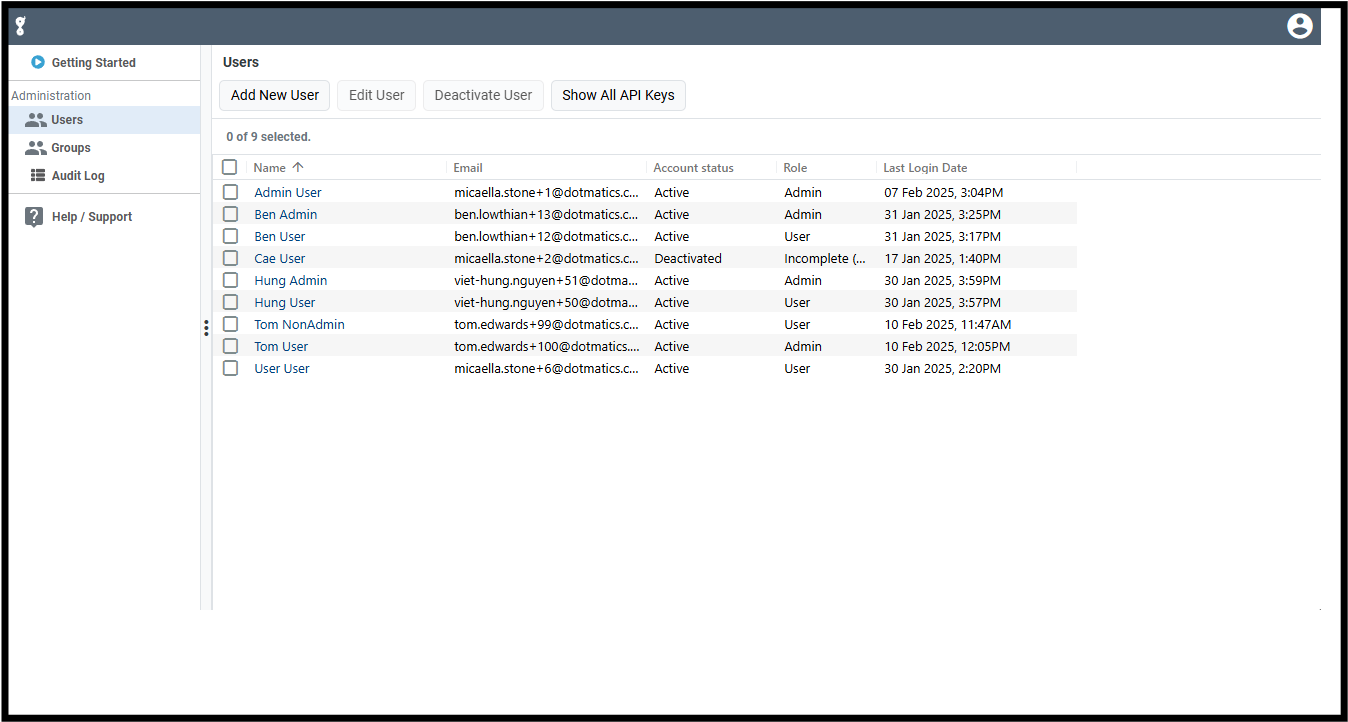Open the Tom NonAdmin name link
Viewport: 1348px width, 722px height.
[299, 325]
